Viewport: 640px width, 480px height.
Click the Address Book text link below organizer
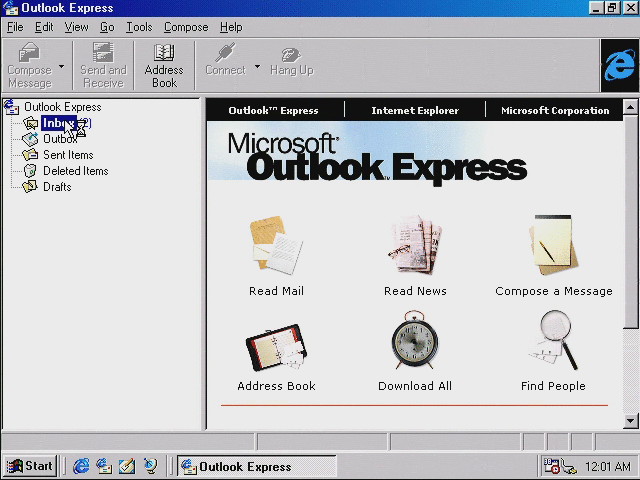coord(276,386)
